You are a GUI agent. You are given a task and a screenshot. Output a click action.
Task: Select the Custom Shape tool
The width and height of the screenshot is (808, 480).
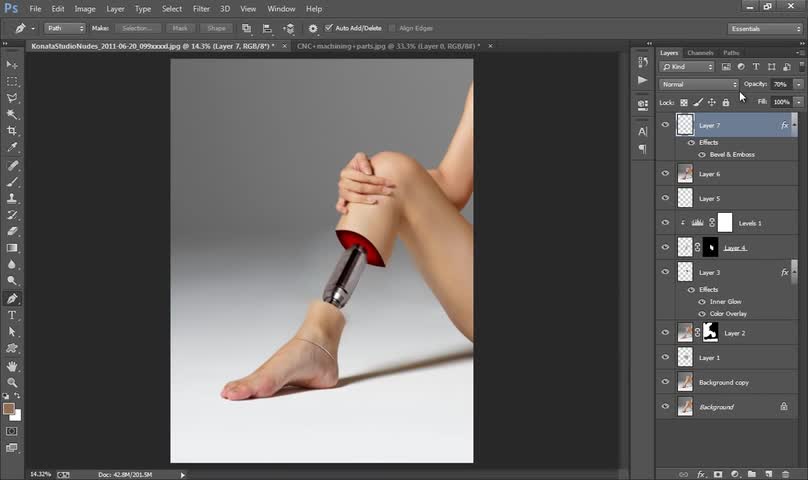tap(12, 348)
